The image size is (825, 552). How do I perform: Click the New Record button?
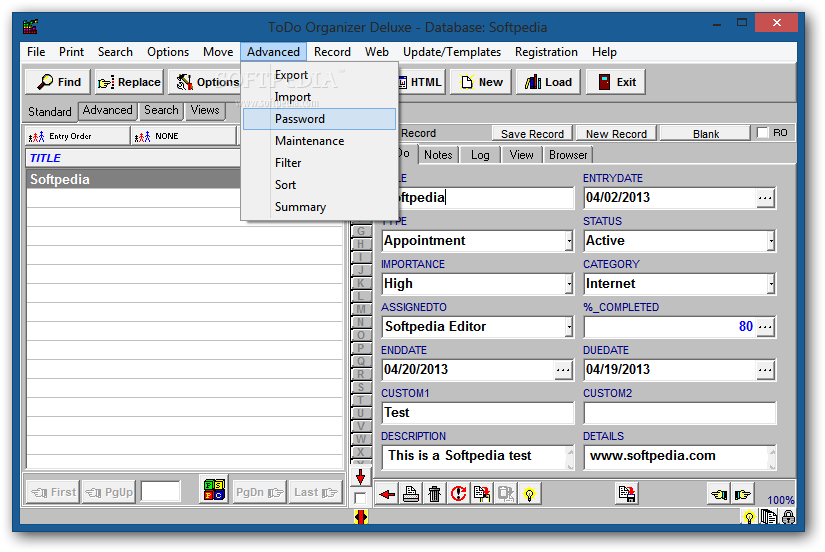[x=616, y=134]
